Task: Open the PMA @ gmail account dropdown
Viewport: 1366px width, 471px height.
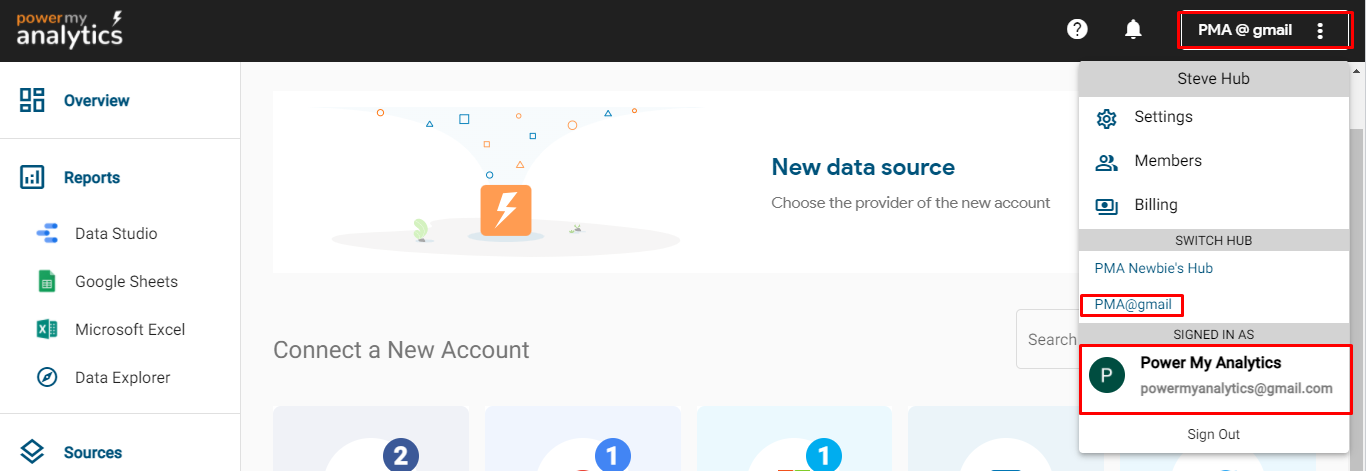Action: [x=1245, y=30]
